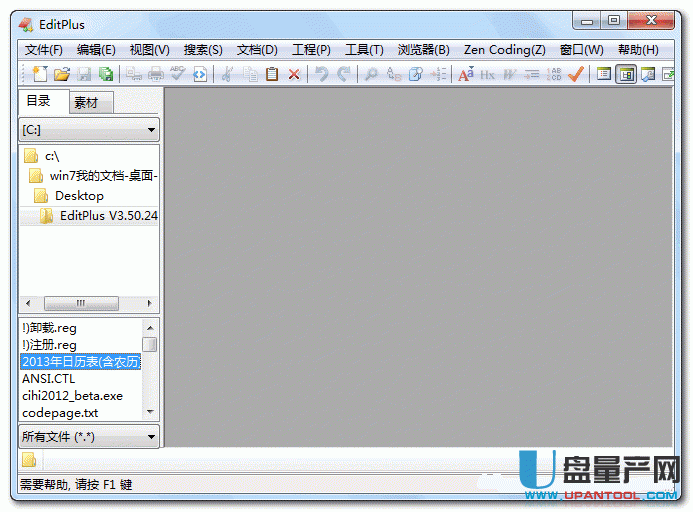Image resolution: width=693 pixels, height=512 pixels.
Task: Open the 视图(V) menu
Action: pyautogui.click(x=149, y=50)
